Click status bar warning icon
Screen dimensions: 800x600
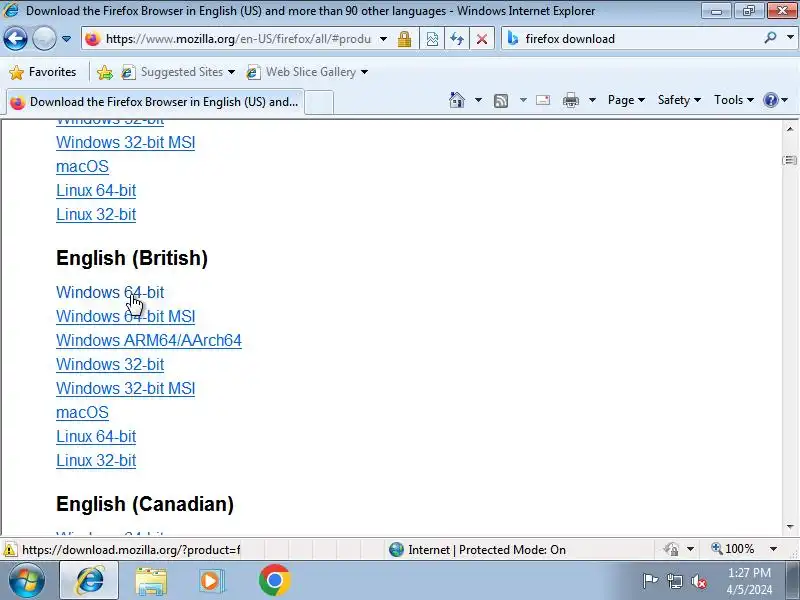point(9,550)
